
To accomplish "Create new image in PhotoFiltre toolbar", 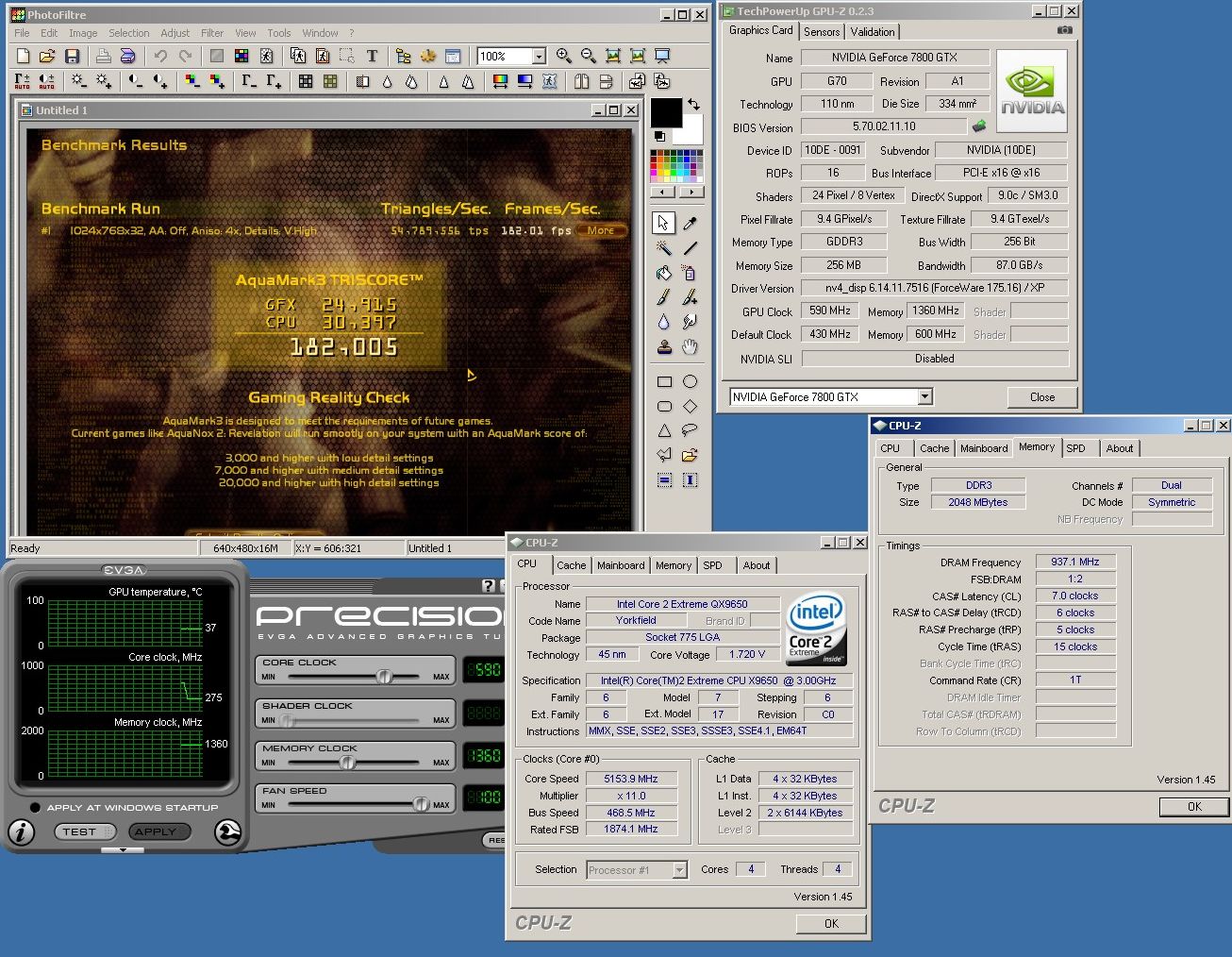I will 23,57.
